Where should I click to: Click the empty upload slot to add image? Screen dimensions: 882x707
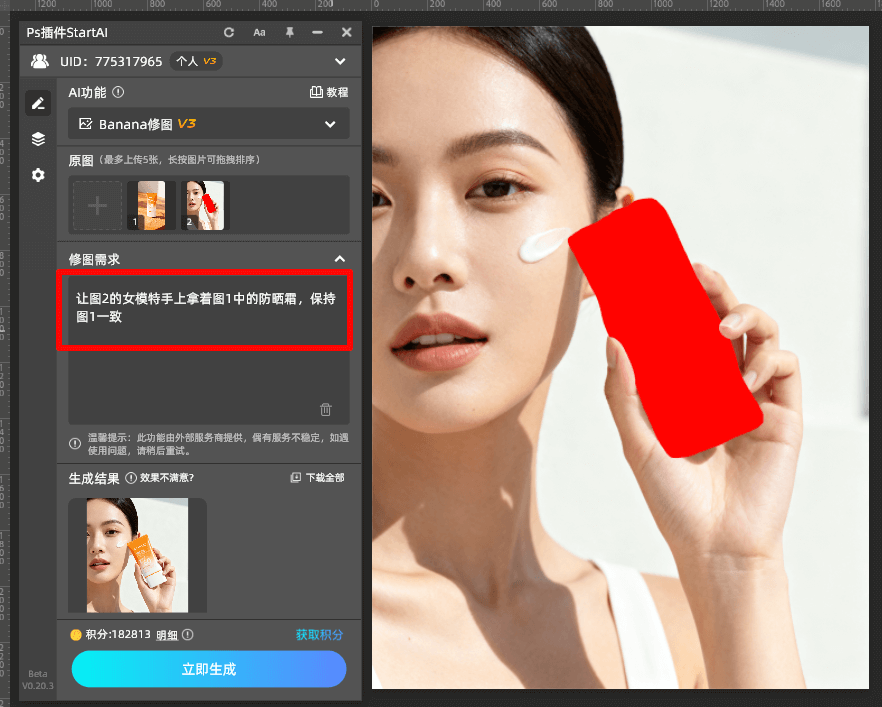(97, 205)
